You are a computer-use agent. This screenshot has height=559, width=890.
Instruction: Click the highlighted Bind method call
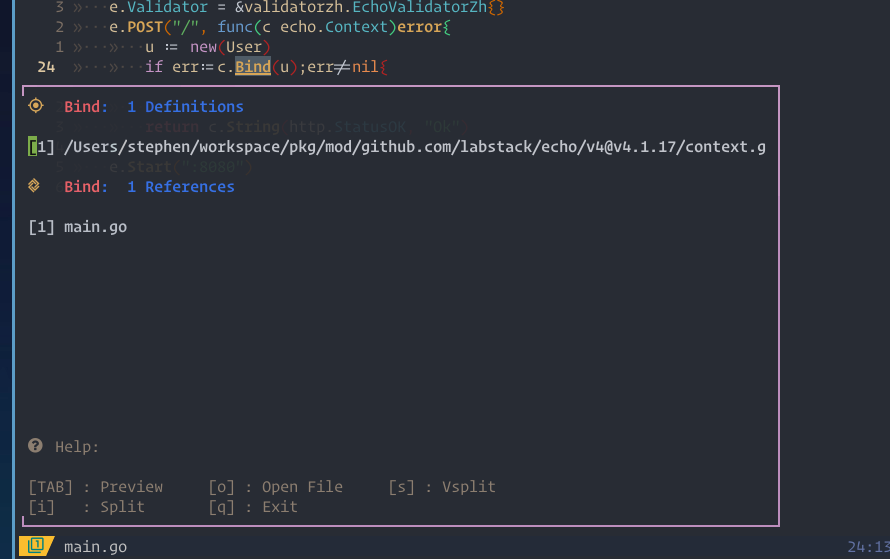(x=253, y=67)
